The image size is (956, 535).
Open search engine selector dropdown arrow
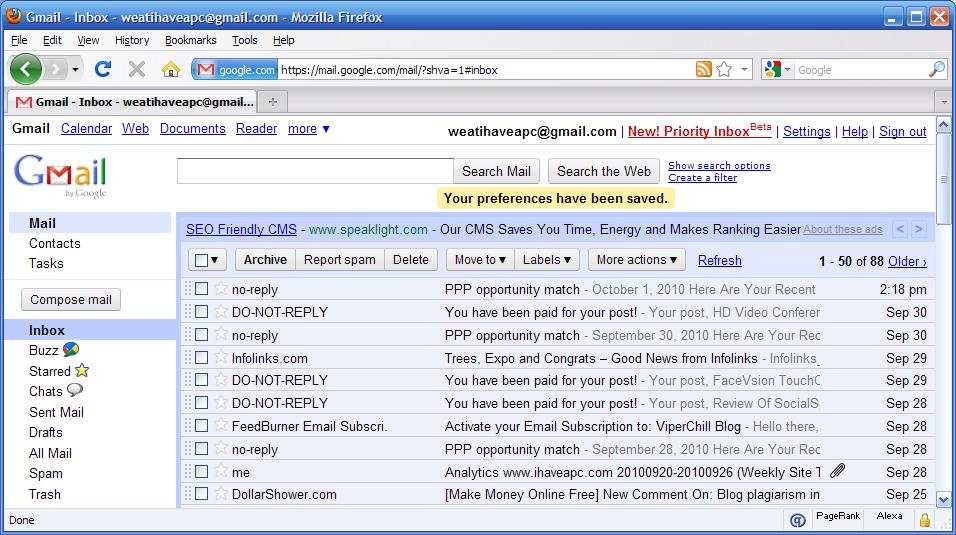(787, 70)
